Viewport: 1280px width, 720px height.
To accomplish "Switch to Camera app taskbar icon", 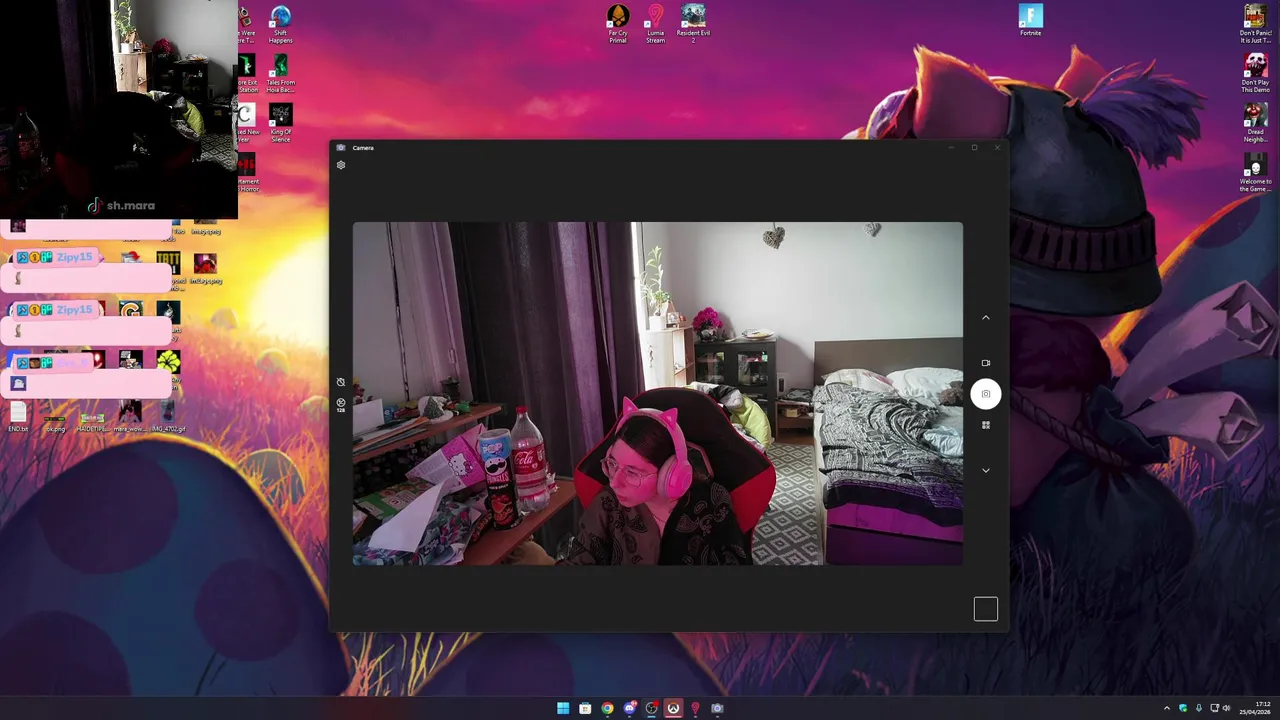I will pyautogui.click(x=717, y=708).
